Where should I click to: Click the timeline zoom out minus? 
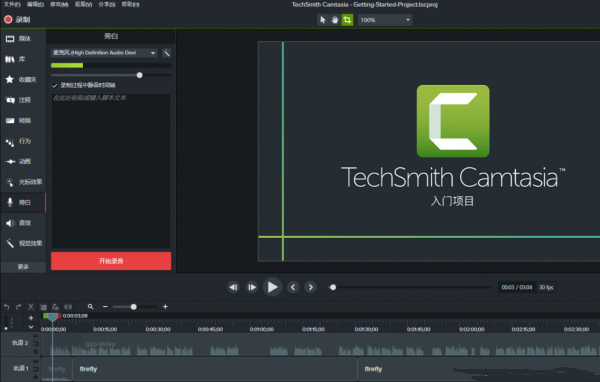click(x=105, y=307)
